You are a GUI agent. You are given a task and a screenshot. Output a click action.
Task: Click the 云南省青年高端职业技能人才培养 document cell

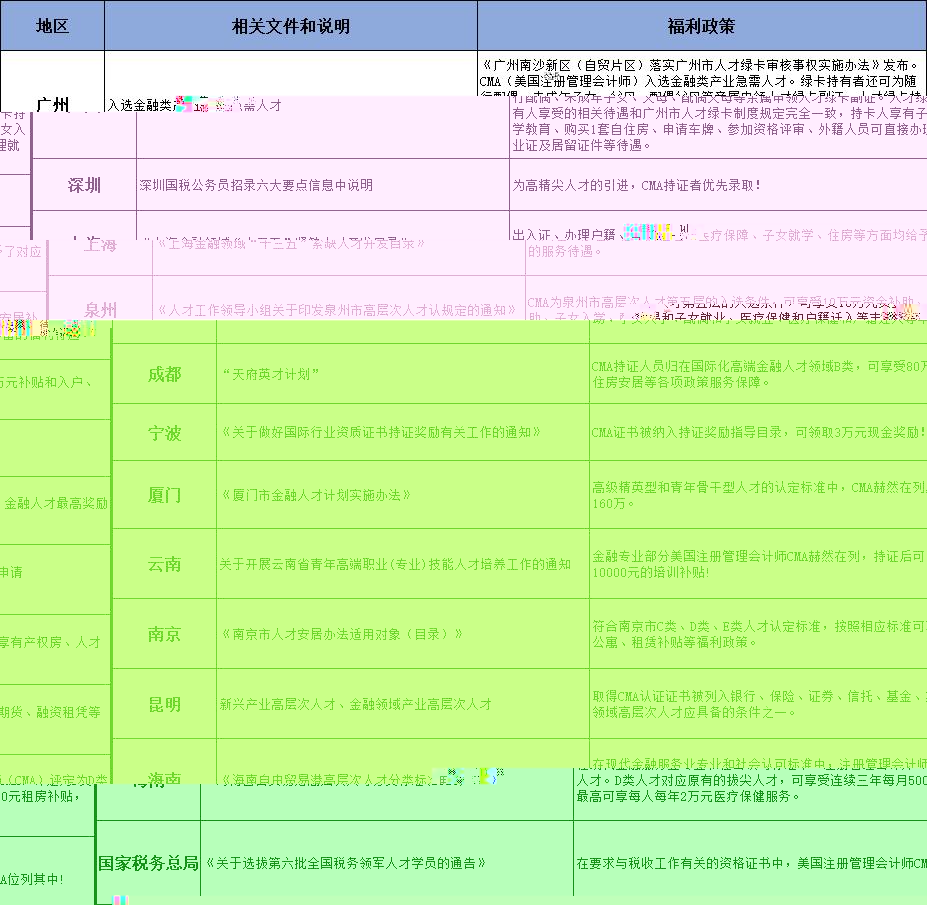pyautogui.click(x=395, y=564)
